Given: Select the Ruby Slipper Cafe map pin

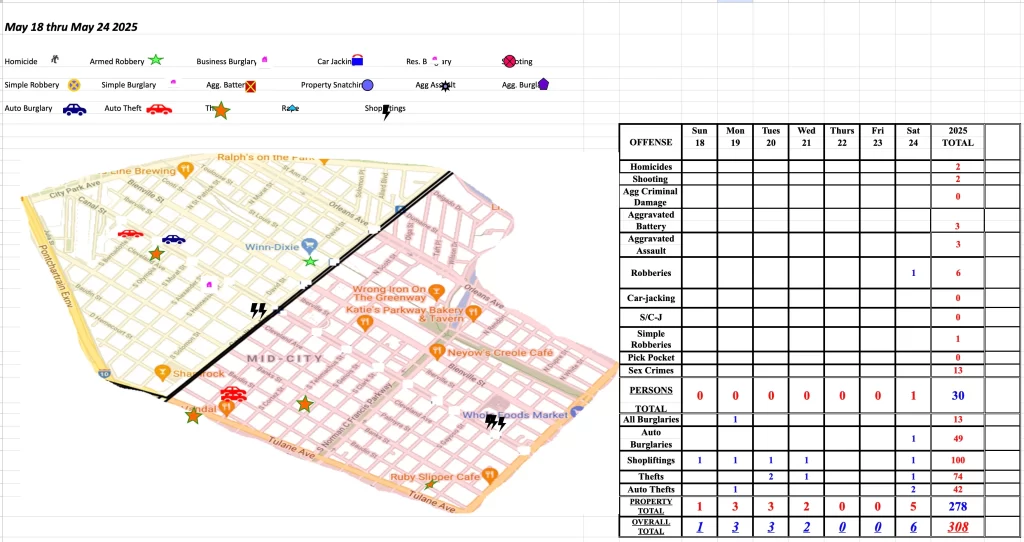Looking at the screenshot, I should click(x=489, y=475).
